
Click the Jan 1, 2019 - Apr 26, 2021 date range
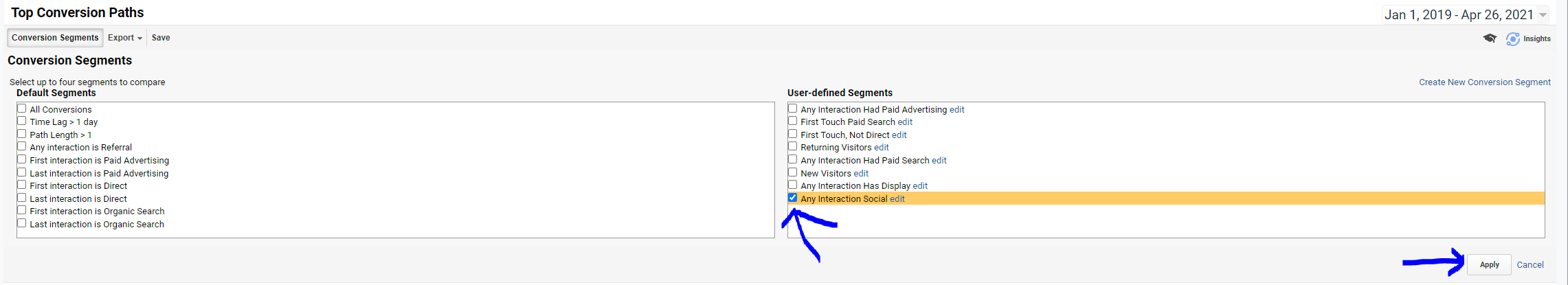pos(1458,15)
